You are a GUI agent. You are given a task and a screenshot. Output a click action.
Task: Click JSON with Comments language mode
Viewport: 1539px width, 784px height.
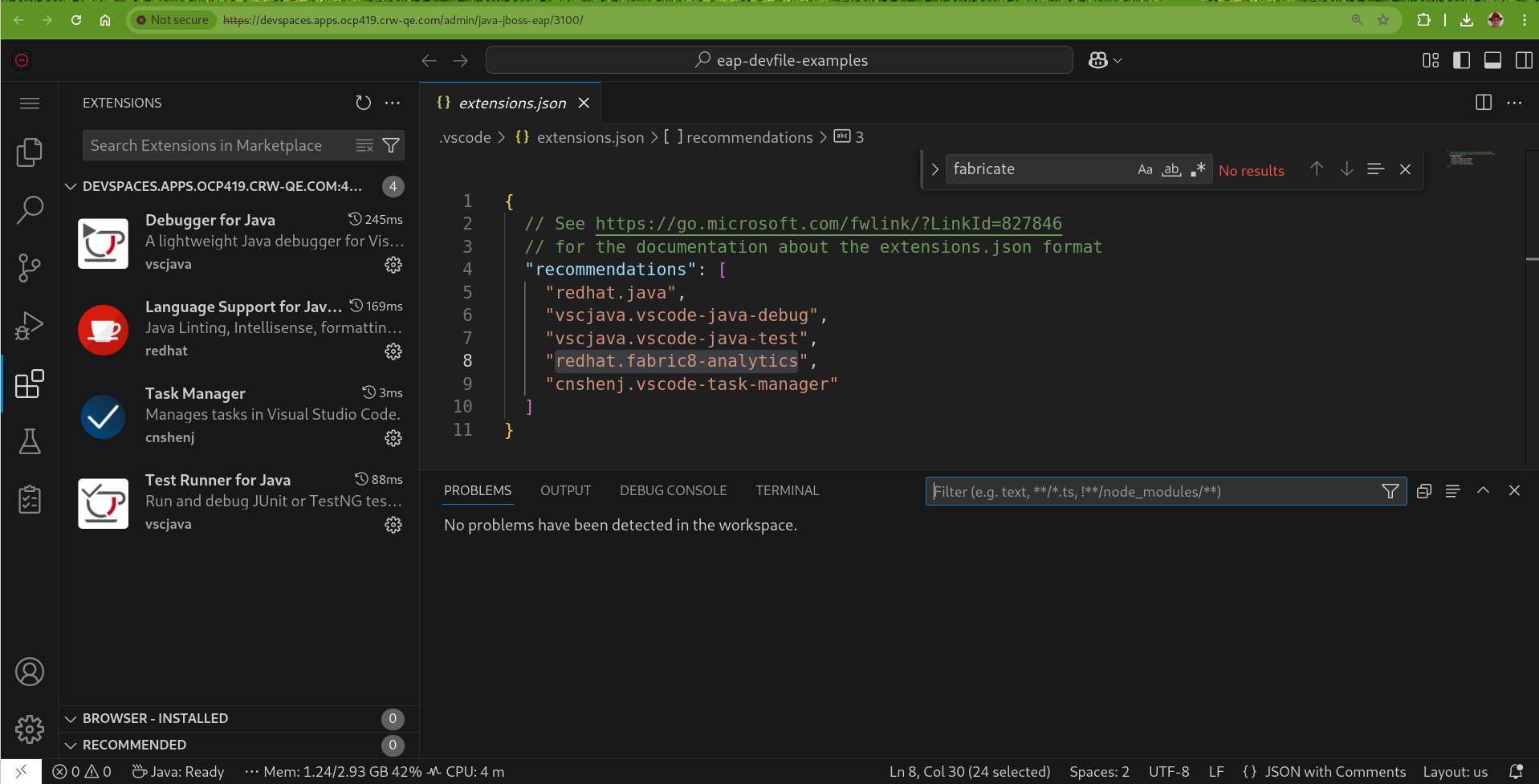[1334, 772]
